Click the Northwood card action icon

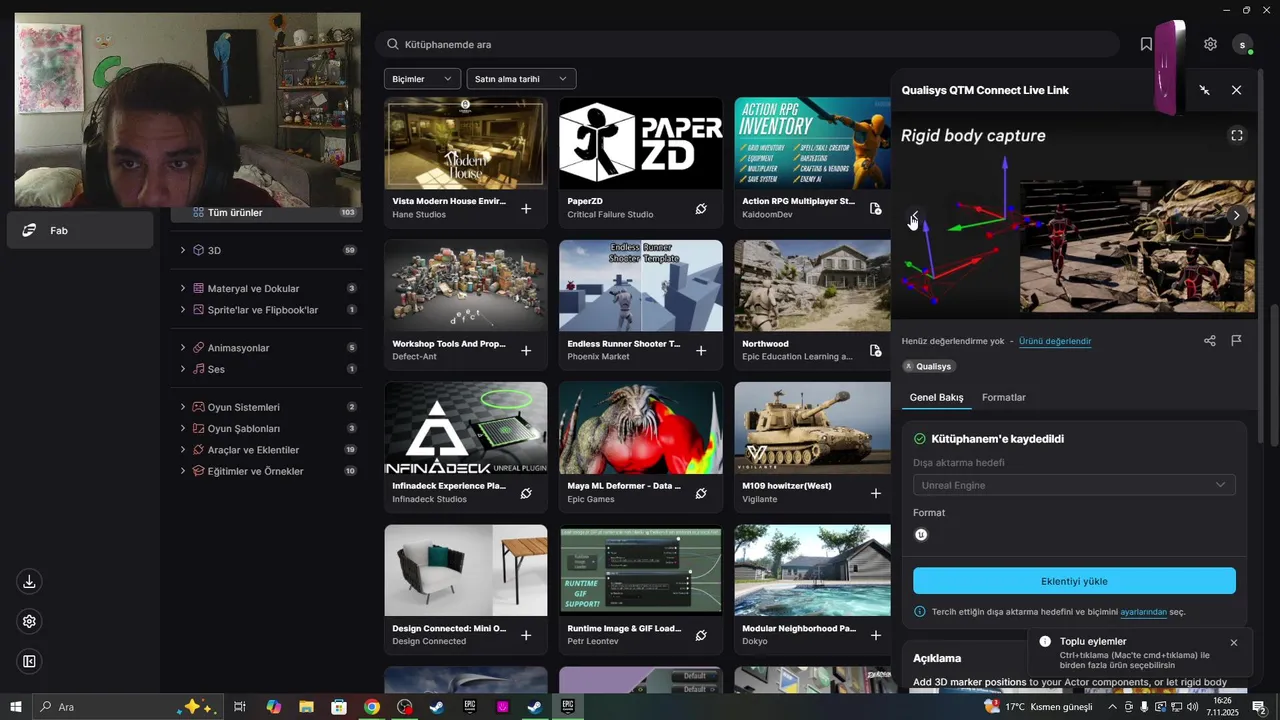tap(875, 350)
